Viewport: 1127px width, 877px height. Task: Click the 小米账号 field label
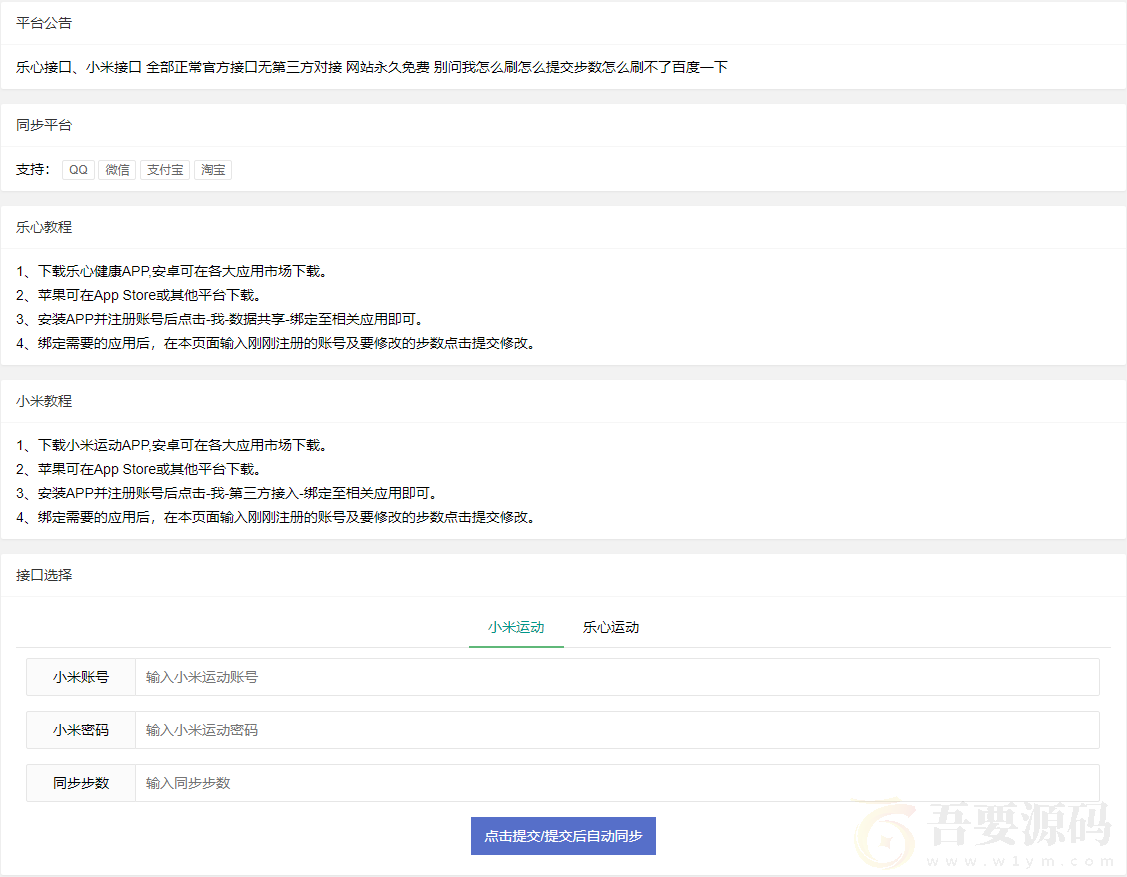click(81, 677)
